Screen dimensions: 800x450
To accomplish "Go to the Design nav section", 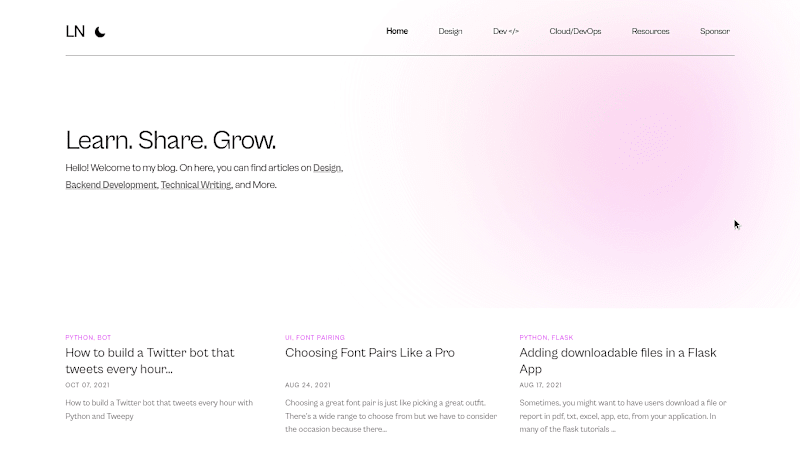I will click(x=450, y=31).
